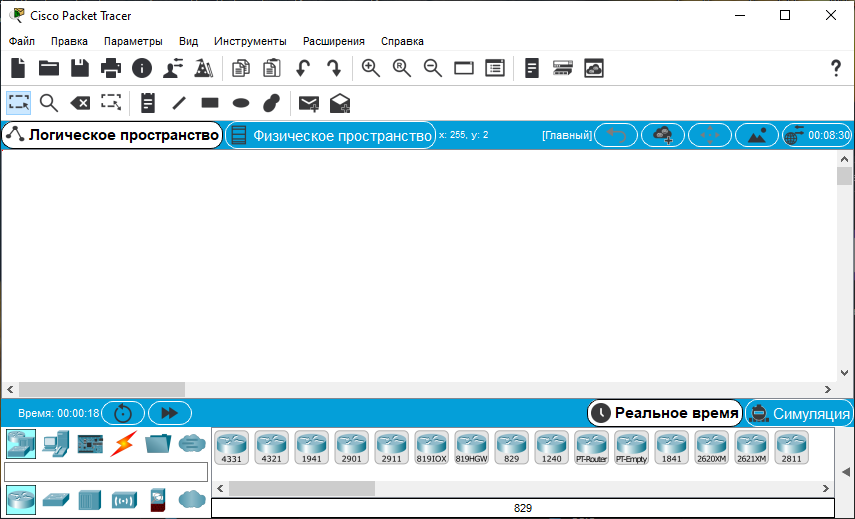Select Components category
Viewport: 855px width, 519px height.
click(x=90, y=444)
